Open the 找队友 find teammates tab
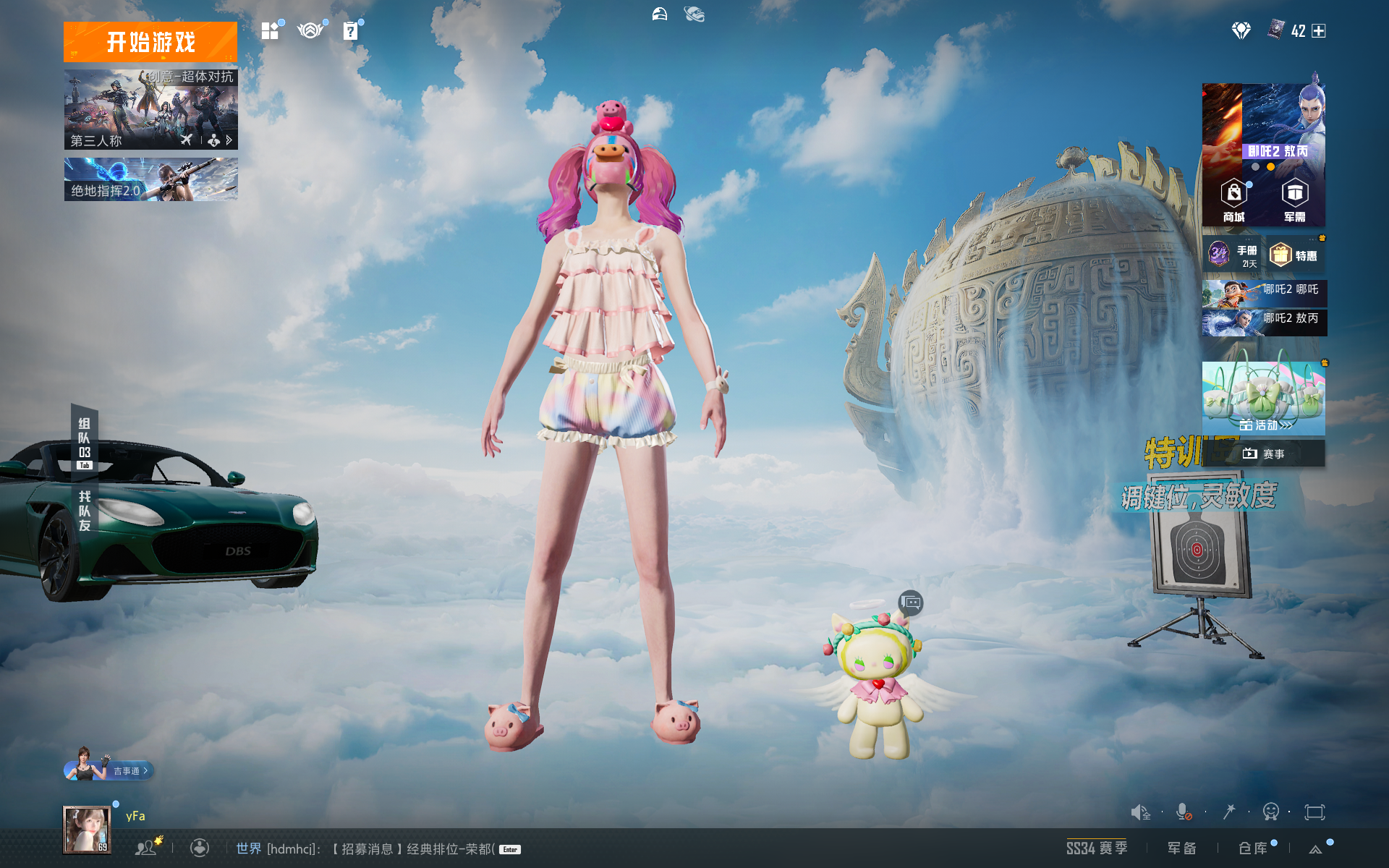The width and height of the screenshot is (1389, 868). 85,511
